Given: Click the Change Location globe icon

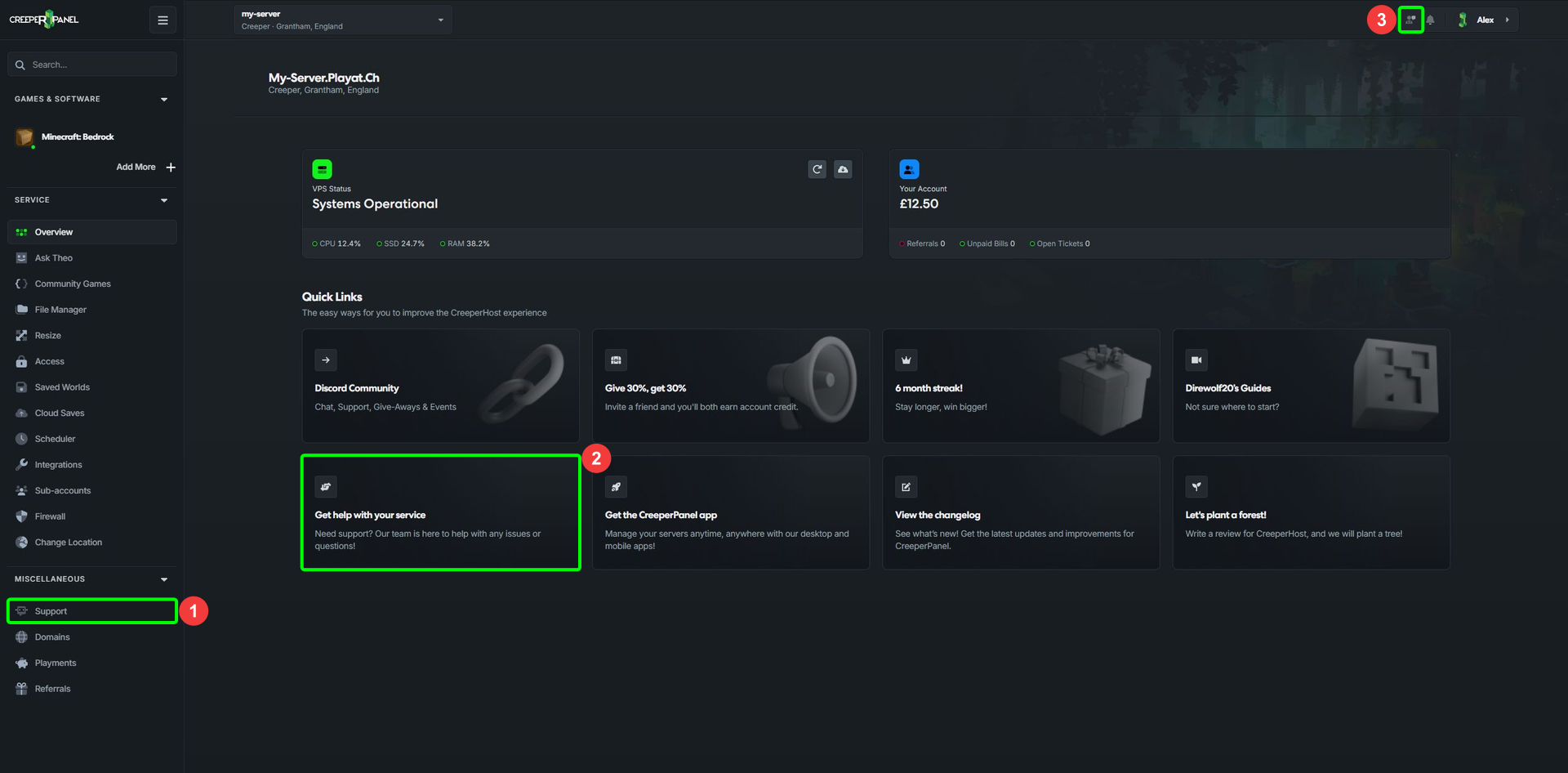Looking at the screenshot, I should pyautogui.click(x=22, y=543).
